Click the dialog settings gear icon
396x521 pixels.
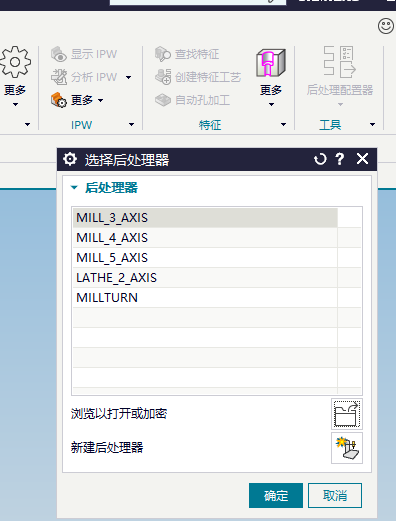70,159
